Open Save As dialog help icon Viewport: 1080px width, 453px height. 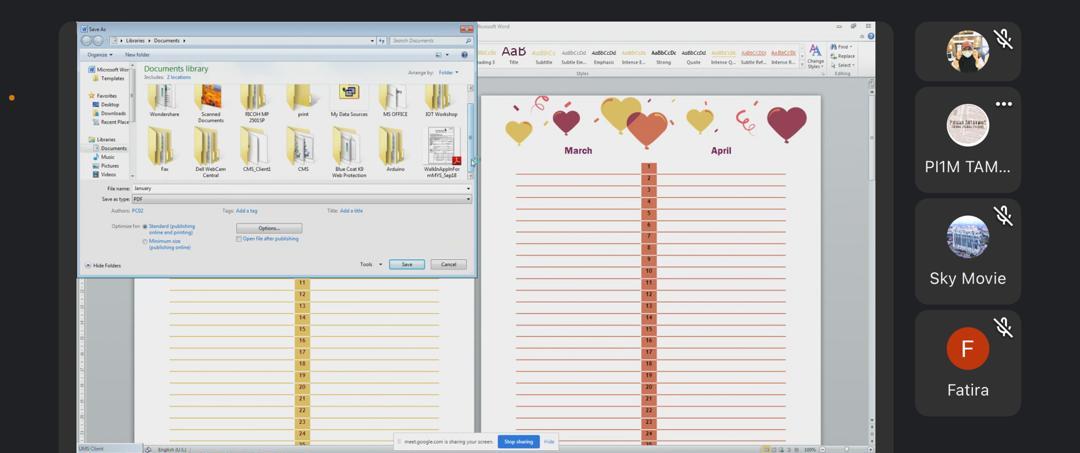coord(464,54)
